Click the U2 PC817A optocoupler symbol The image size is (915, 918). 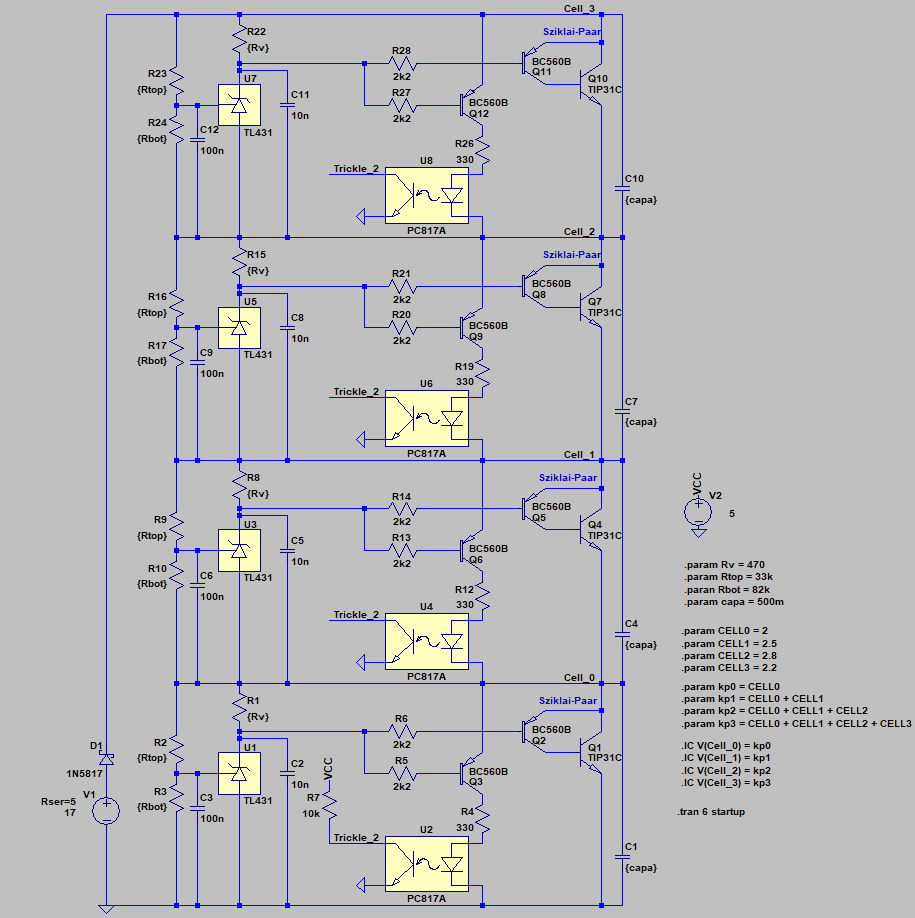click(x=427, y=864)
